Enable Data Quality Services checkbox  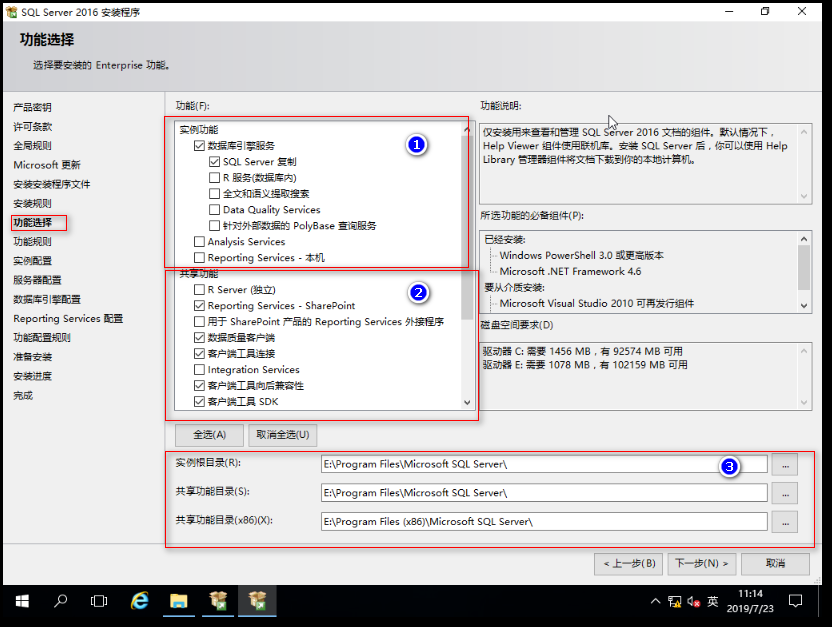click(x=214, y=210)
